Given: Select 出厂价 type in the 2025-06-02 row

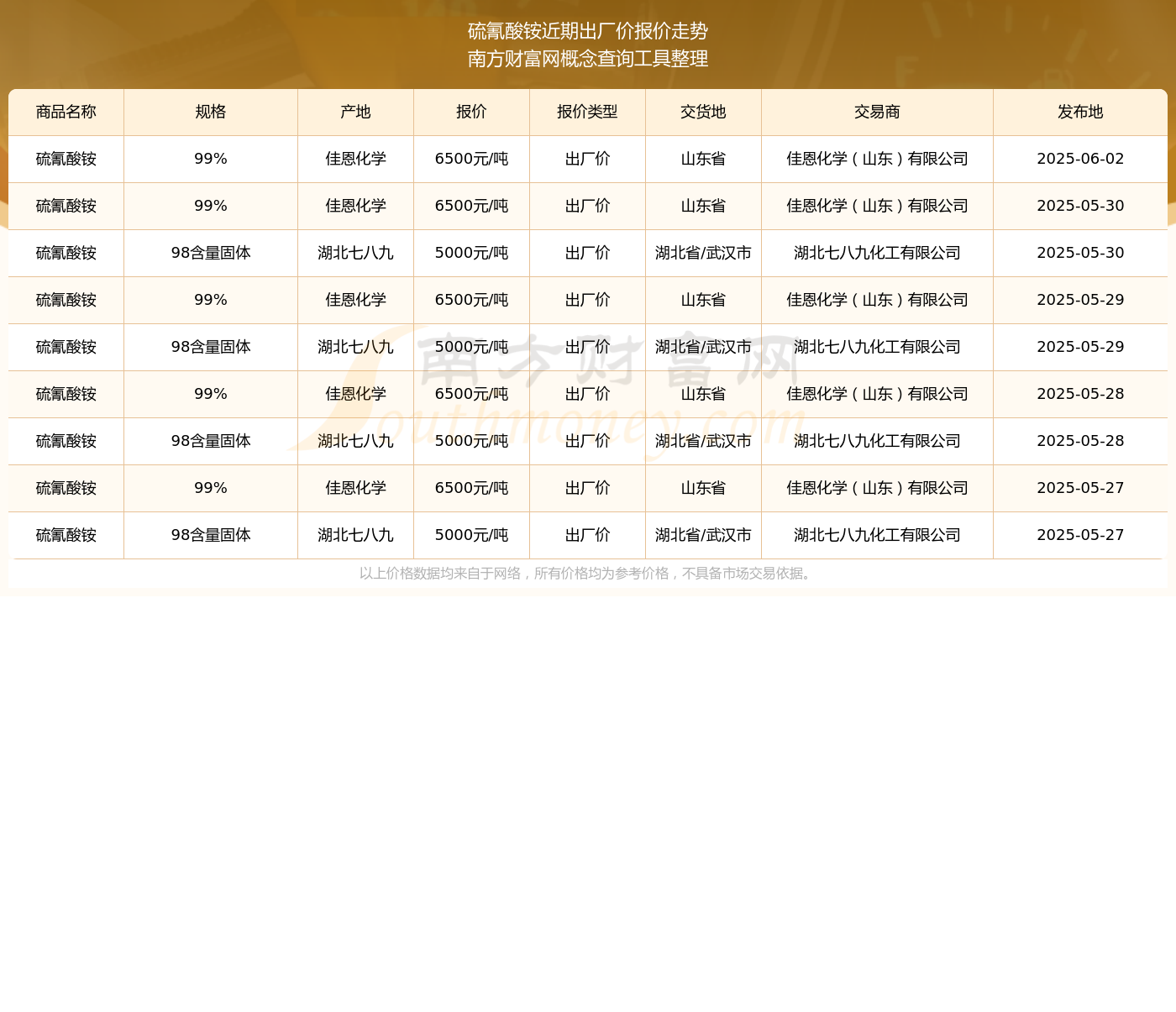Looking at the screenshot, I should (x=587, y=159).
